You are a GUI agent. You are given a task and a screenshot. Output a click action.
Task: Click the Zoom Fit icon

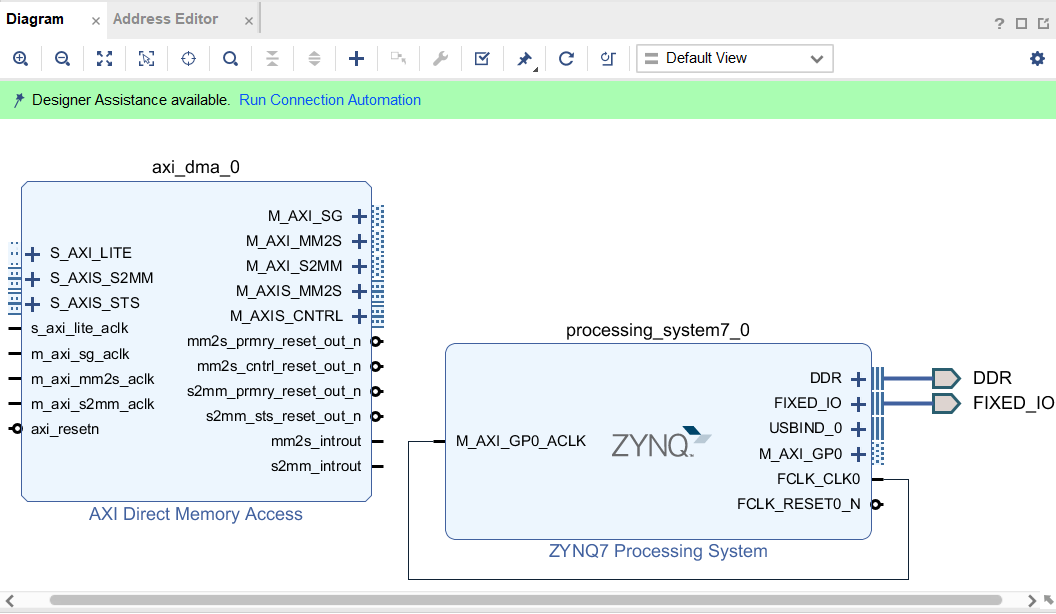[x=104, y=58]
